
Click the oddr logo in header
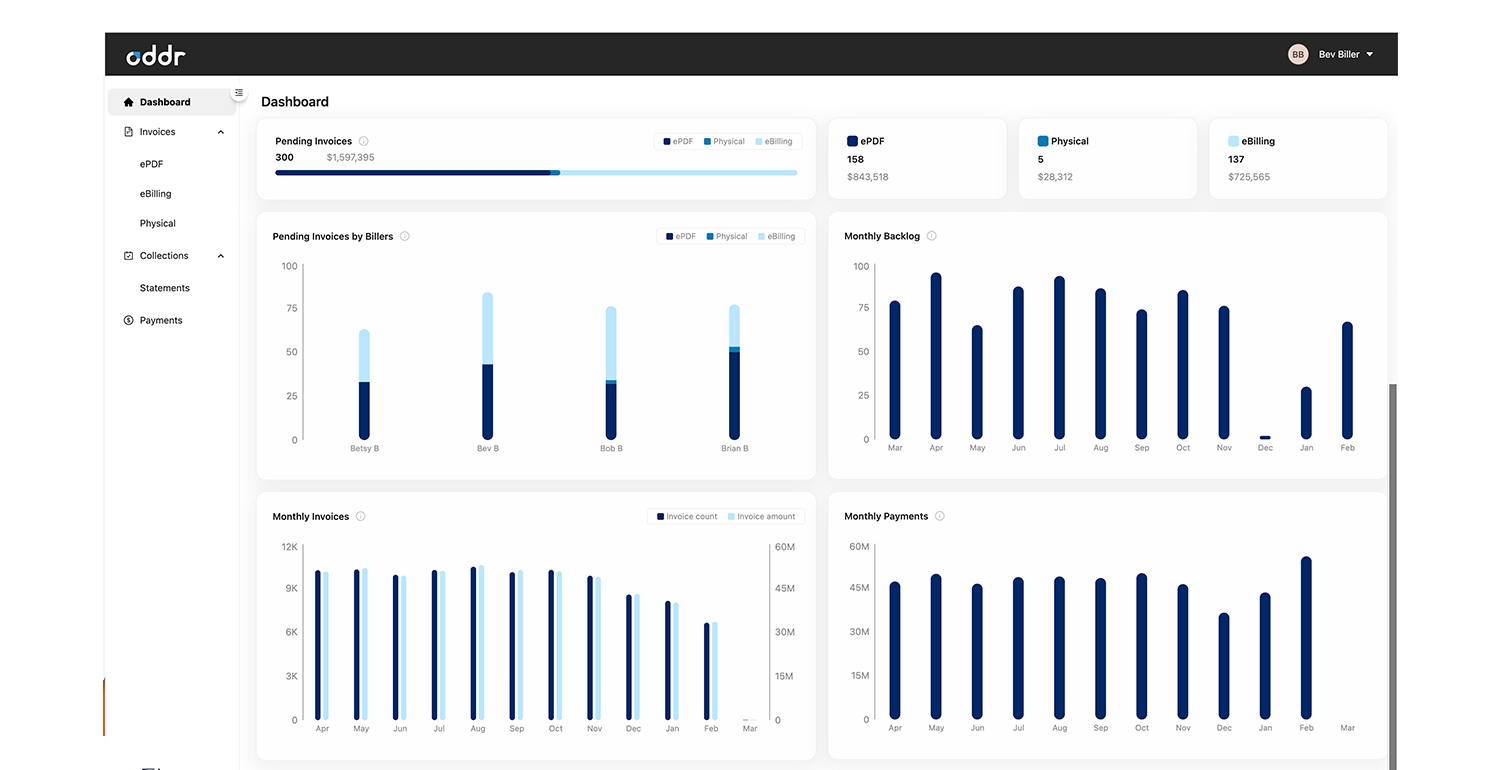tap(156, 56)
